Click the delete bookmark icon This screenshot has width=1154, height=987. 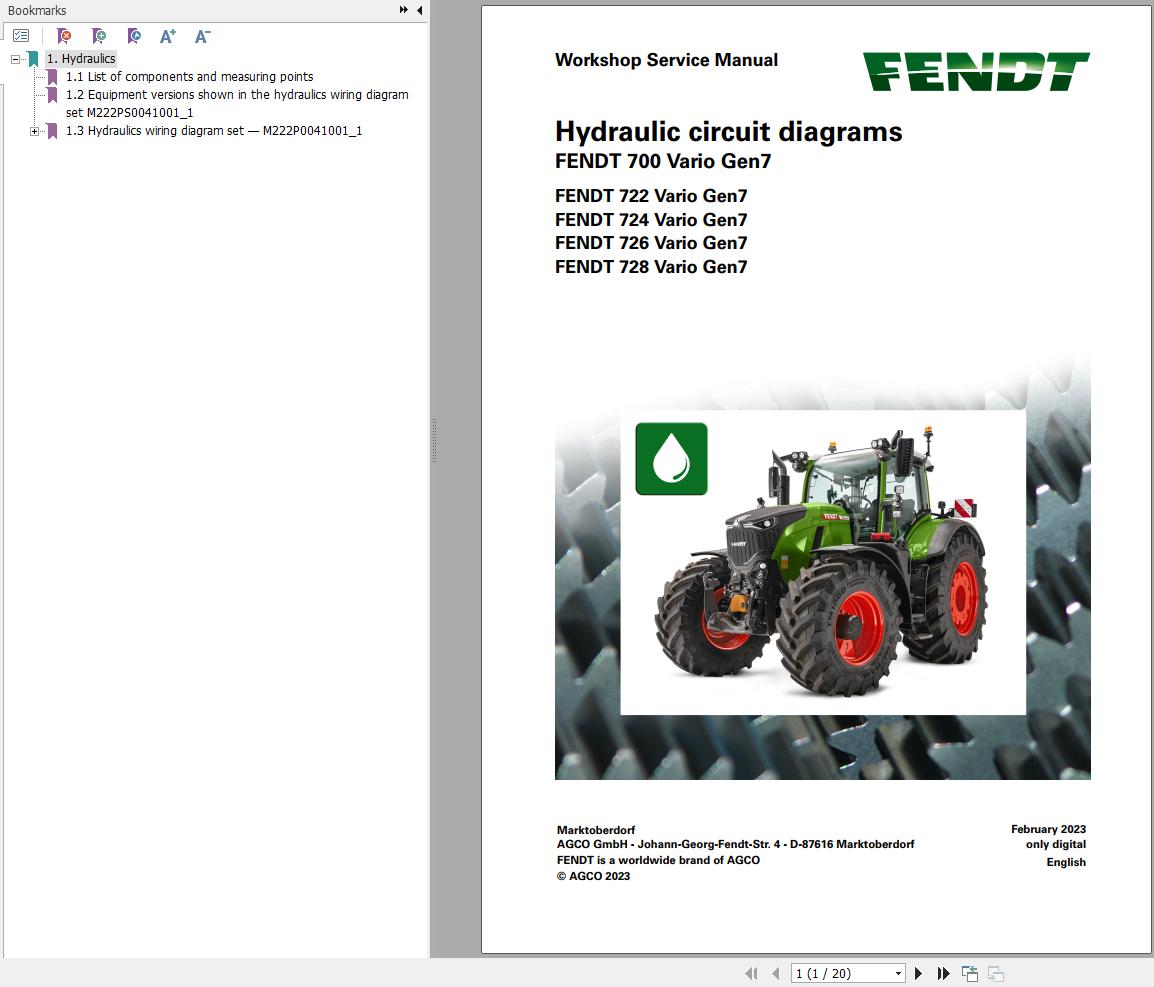coord(64,35)
